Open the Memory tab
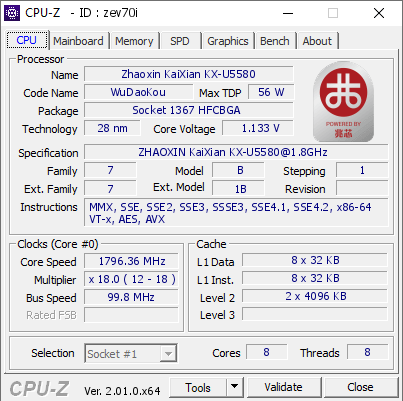403x401 pixels. [x=134, y=41]
